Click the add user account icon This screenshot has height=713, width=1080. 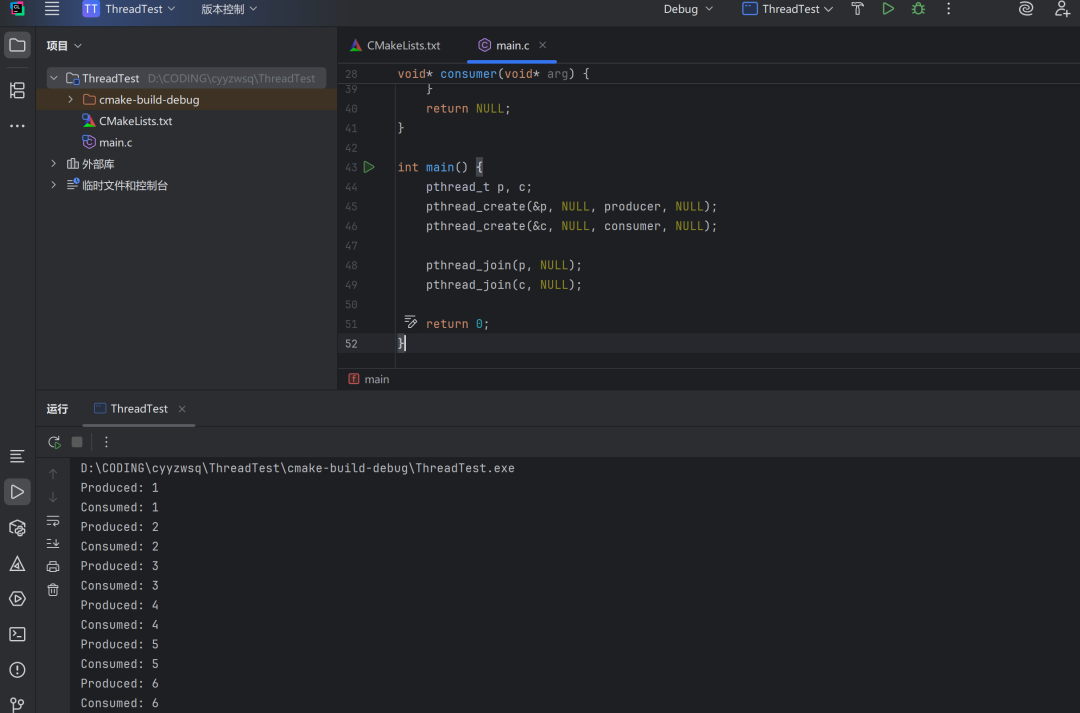pos(1062,9)
